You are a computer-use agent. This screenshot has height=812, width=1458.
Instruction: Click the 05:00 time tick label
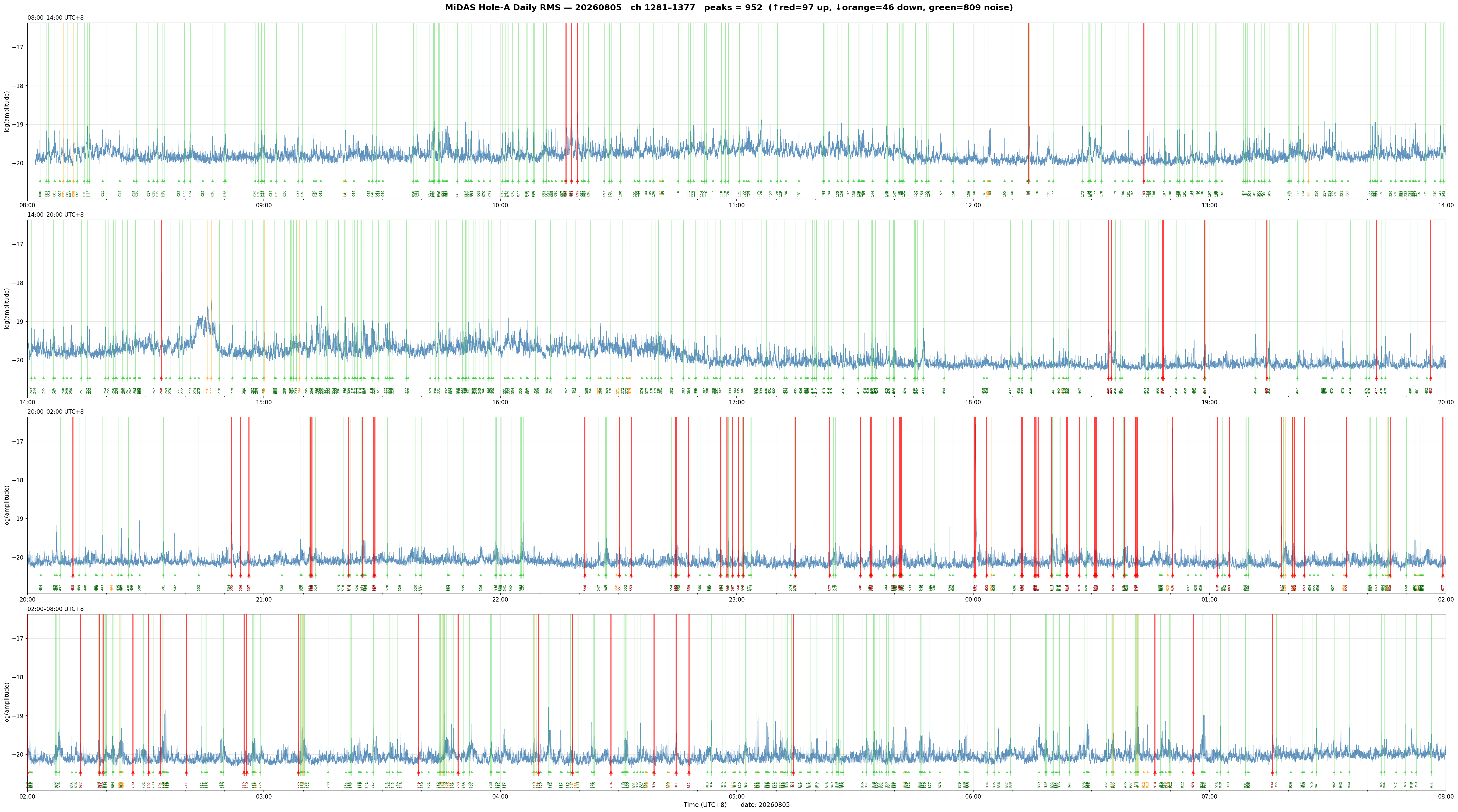point(736,796)
